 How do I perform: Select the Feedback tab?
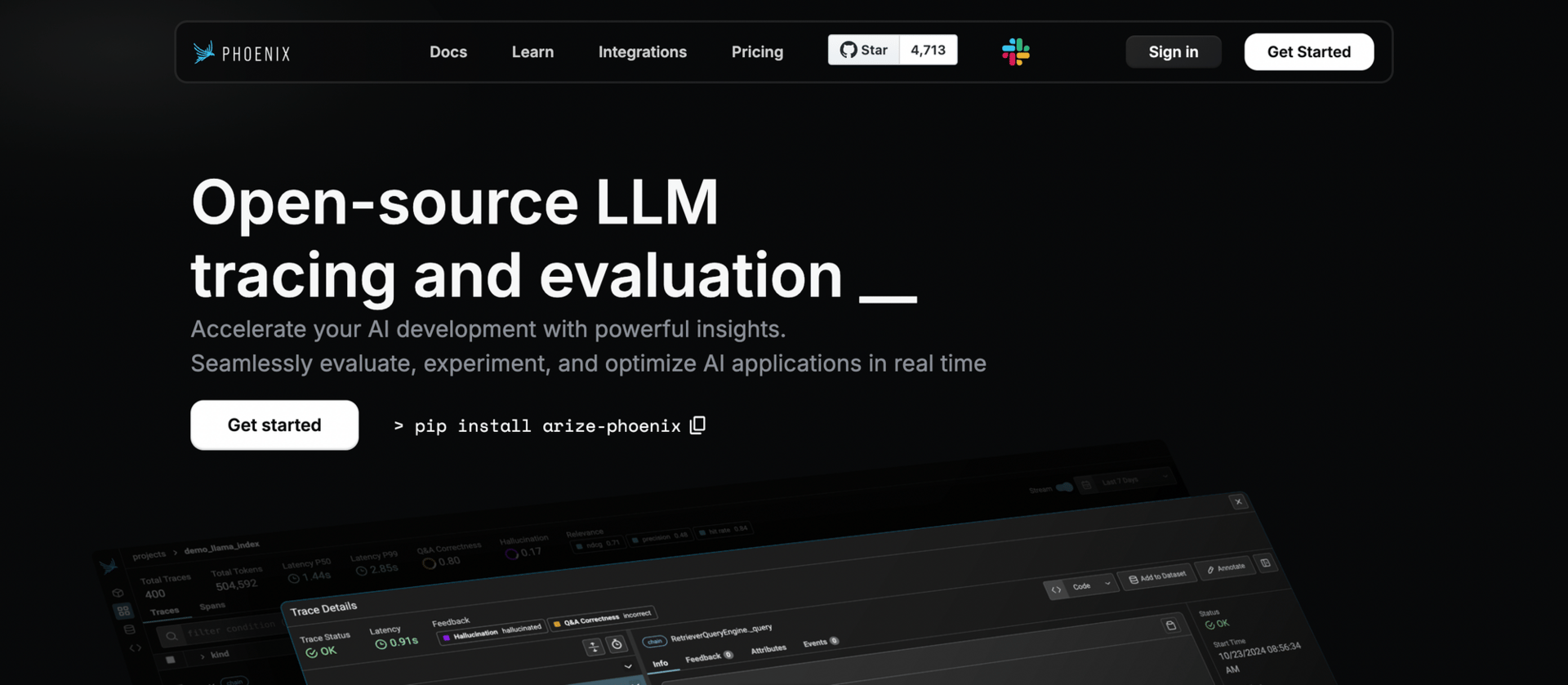pos(708,657)
